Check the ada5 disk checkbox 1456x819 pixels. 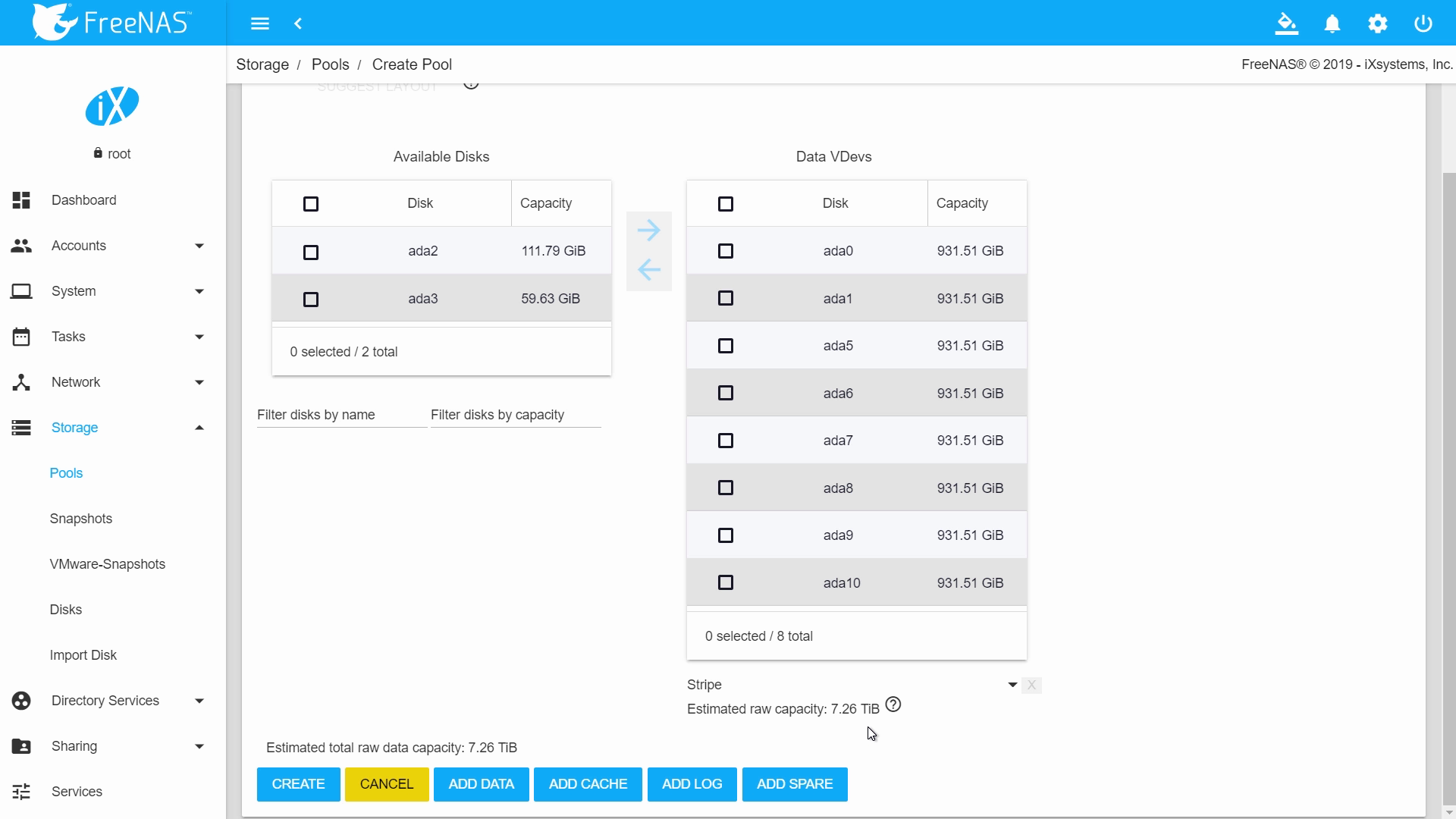click(x=726, y=346)
